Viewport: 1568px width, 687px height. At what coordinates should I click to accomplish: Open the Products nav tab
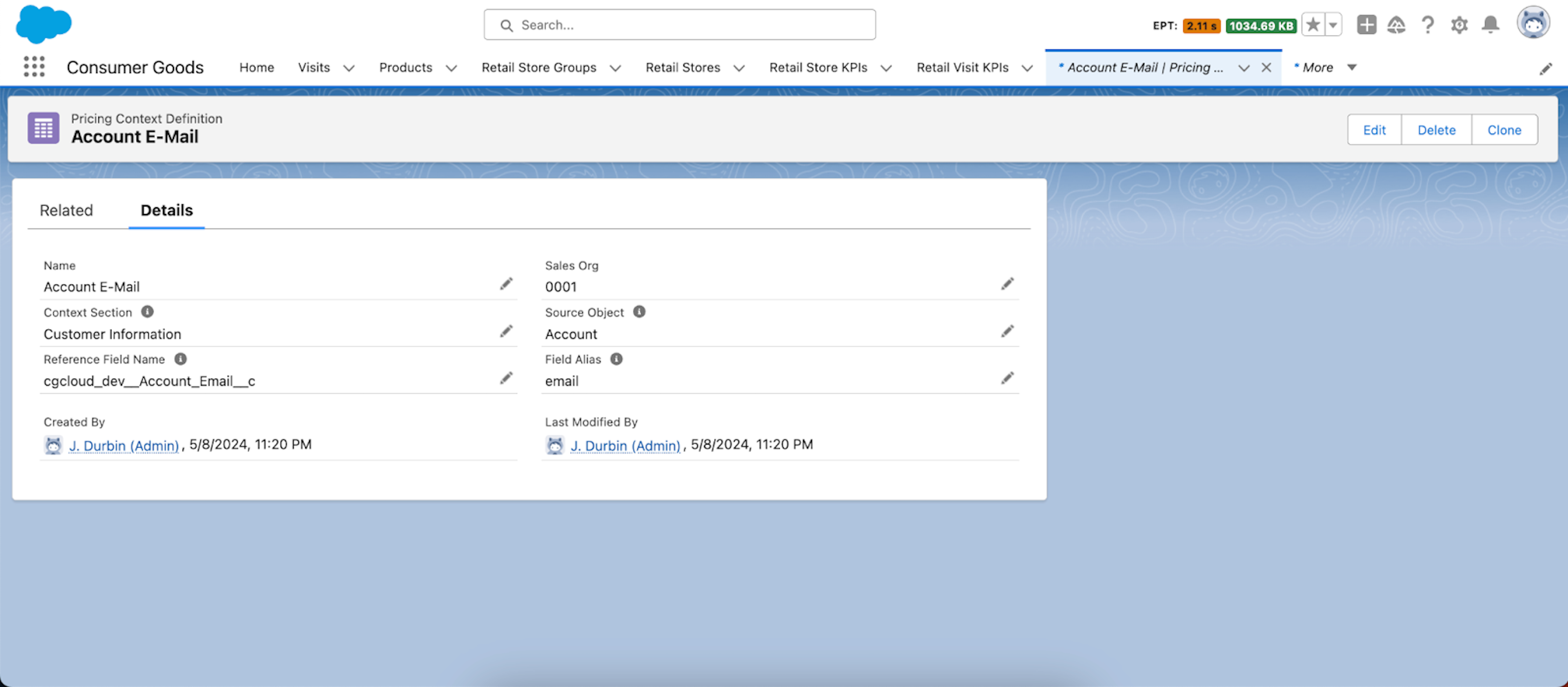click(406, 68)
